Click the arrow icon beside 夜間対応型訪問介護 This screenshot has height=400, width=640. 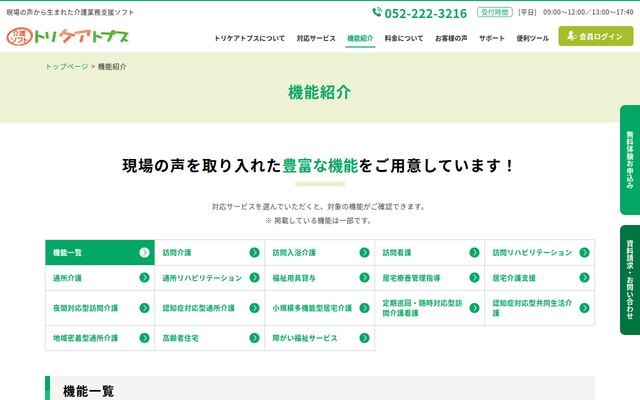(x=144, y=308)
